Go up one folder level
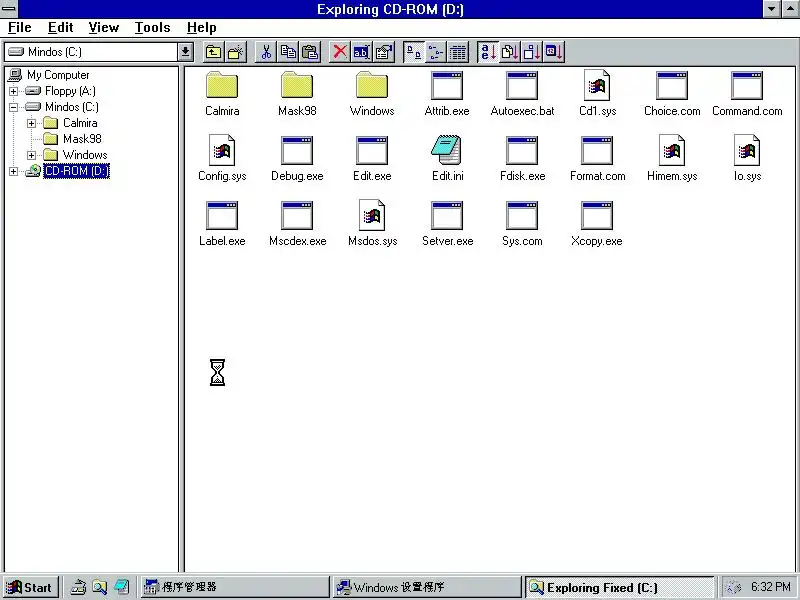The height and width of the screenshot is (600, 800). [213, 52]
